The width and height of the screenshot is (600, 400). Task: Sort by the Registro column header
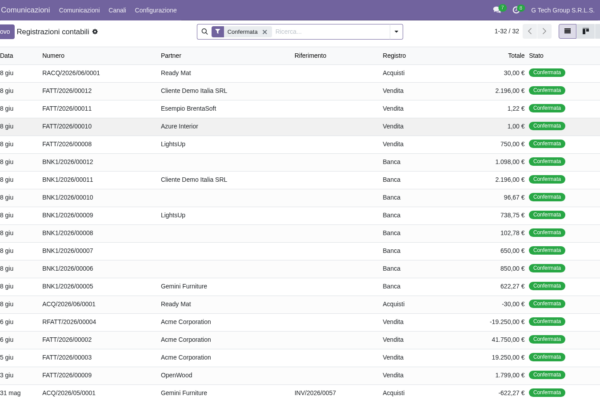click(x=394, y=56)
